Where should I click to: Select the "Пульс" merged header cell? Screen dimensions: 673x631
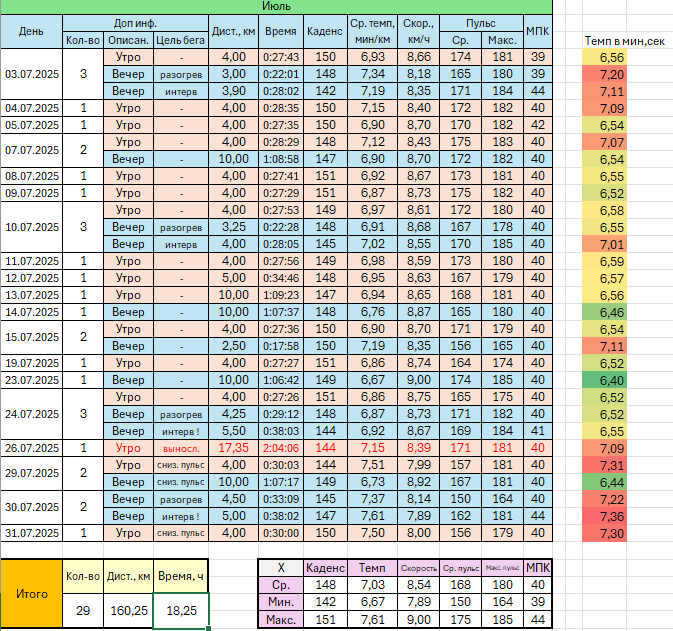(479, 22)
